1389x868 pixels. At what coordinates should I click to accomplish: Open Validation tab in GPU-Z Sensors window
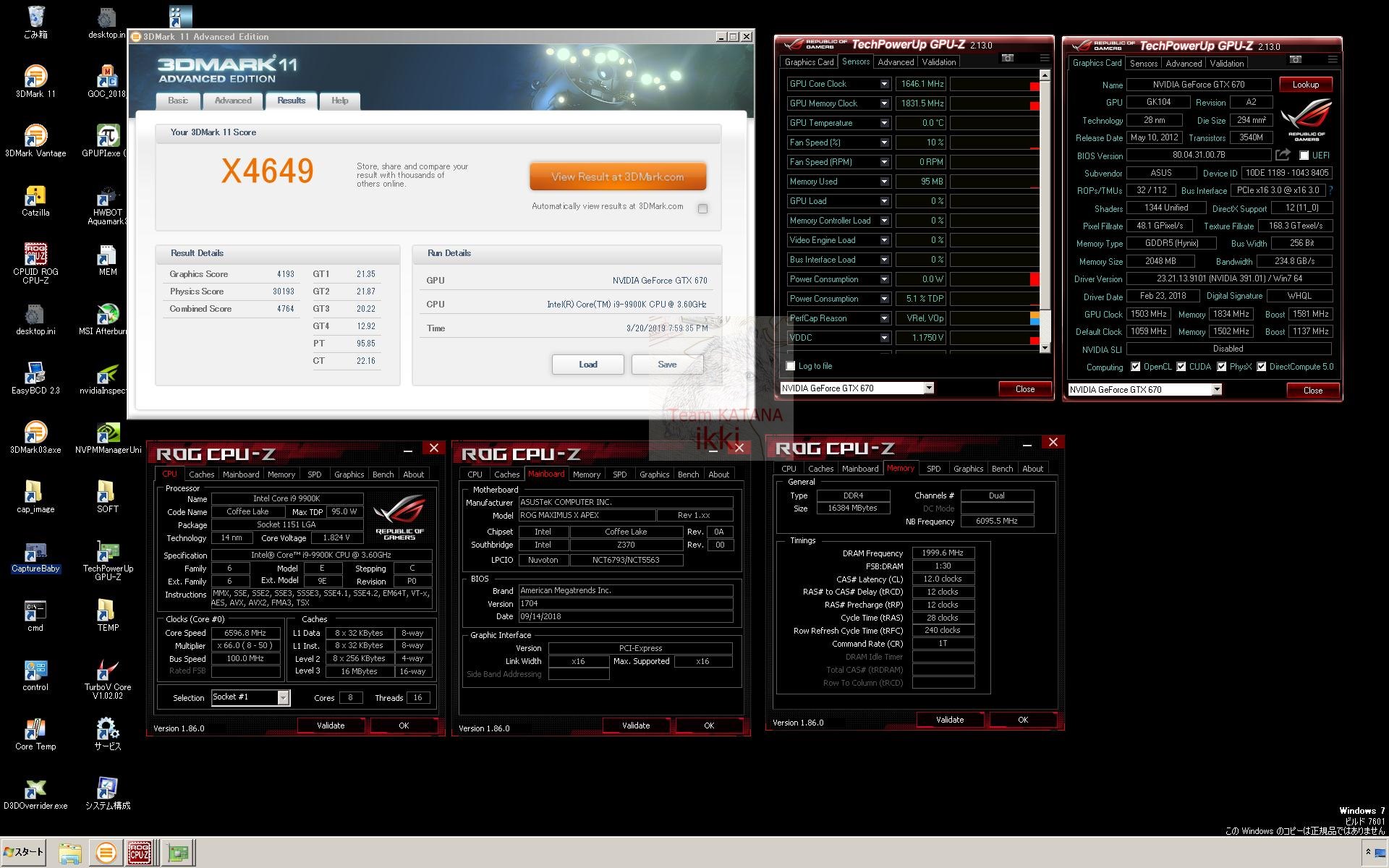[939, 62]
